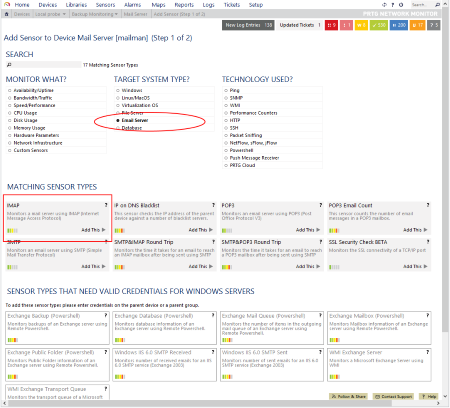This screenshot has height=408, width=450.
Task: Open help icon on POP3 Email Count card
Action: point(428,205)
